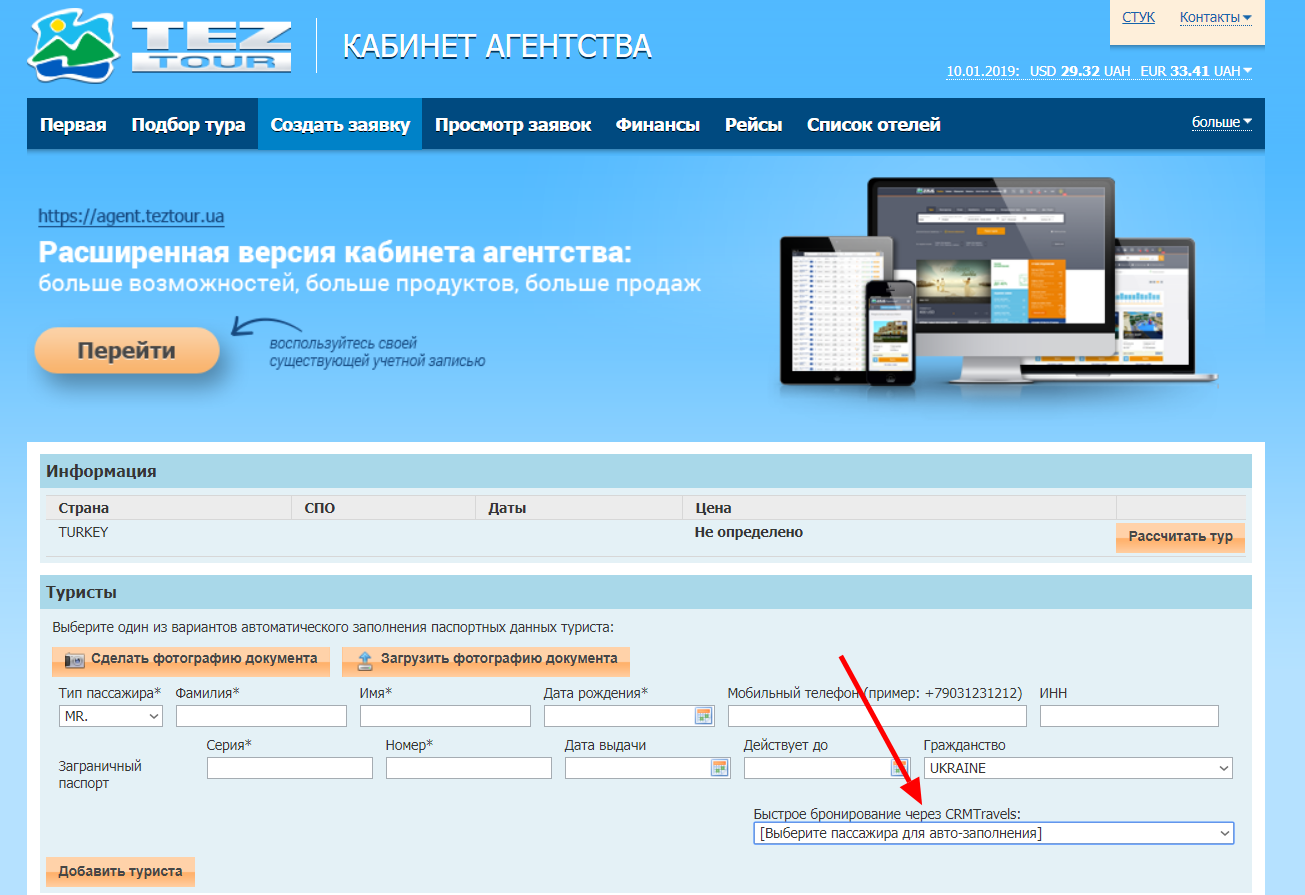Open CRMTravels passenger auto-fill dropdown

point(994,833)
